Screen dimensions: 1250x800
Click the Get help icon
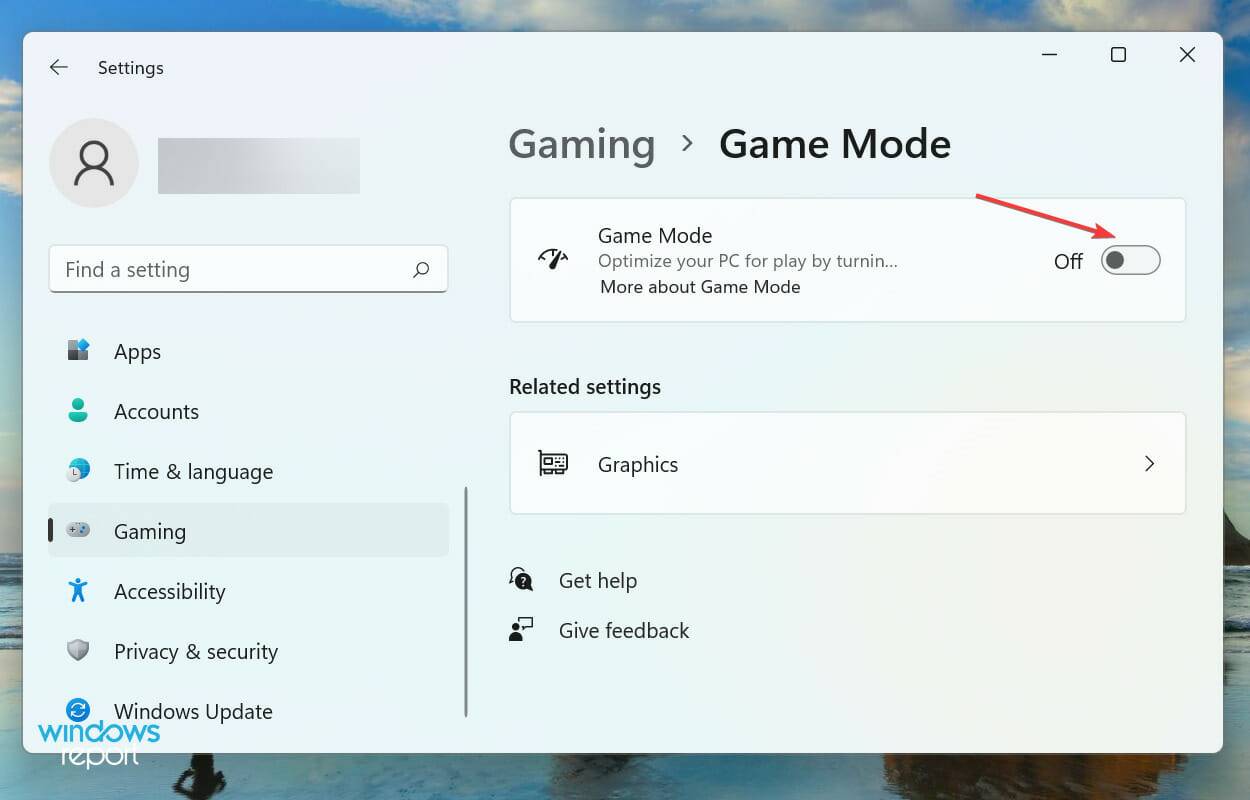pyautogui.click(x=521, y=579)
